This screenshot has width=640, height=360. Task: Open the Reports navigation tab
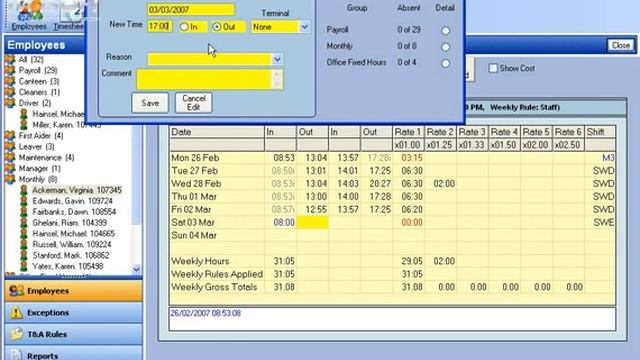point(73,353)
